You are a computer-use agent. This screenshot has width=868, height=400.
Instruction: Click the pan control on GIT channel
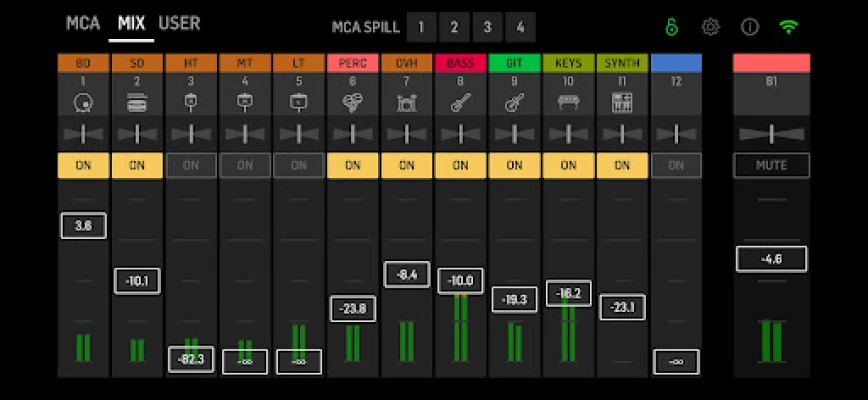click(514, 134)
